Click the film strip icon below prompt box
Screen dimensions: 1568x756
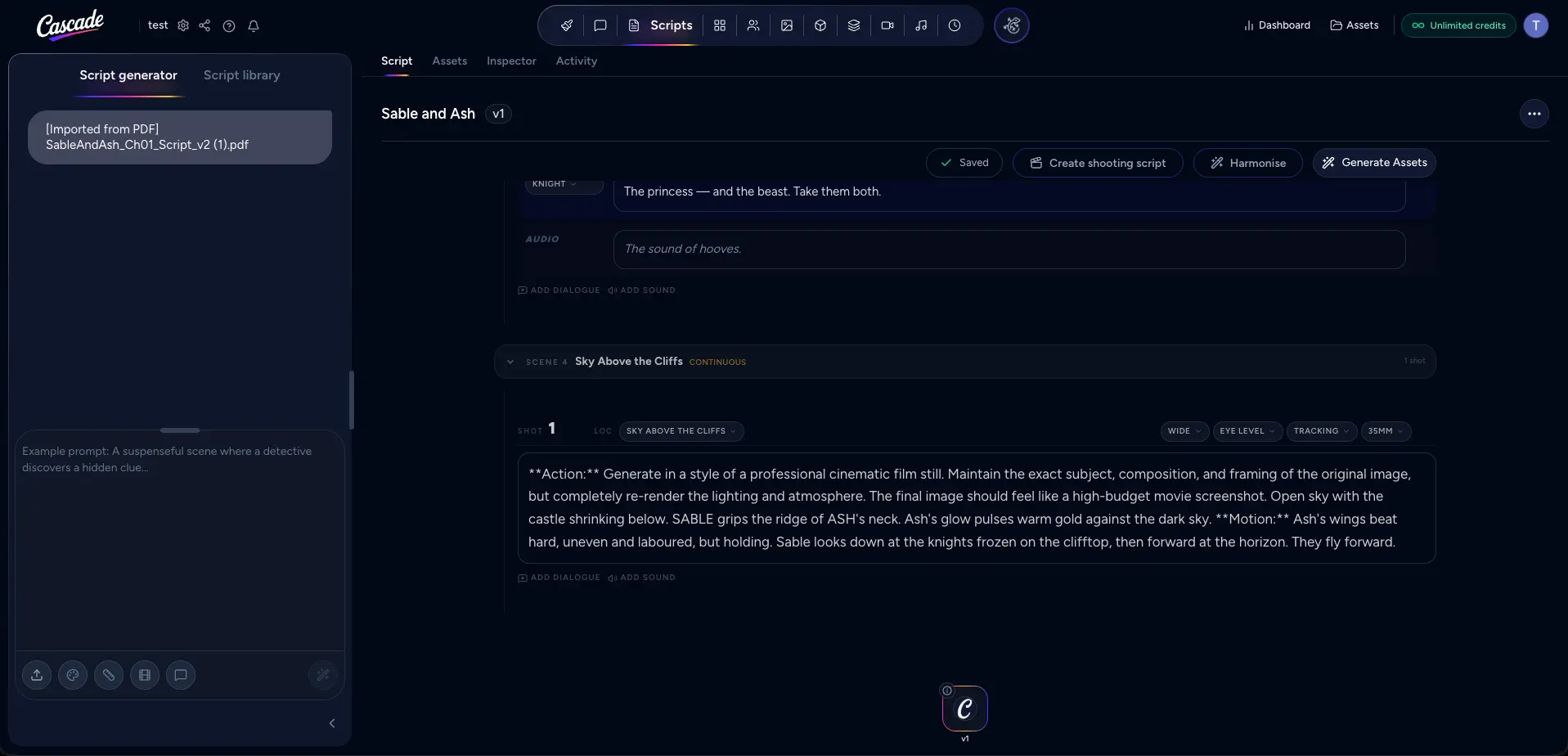[x=145, y=675]
